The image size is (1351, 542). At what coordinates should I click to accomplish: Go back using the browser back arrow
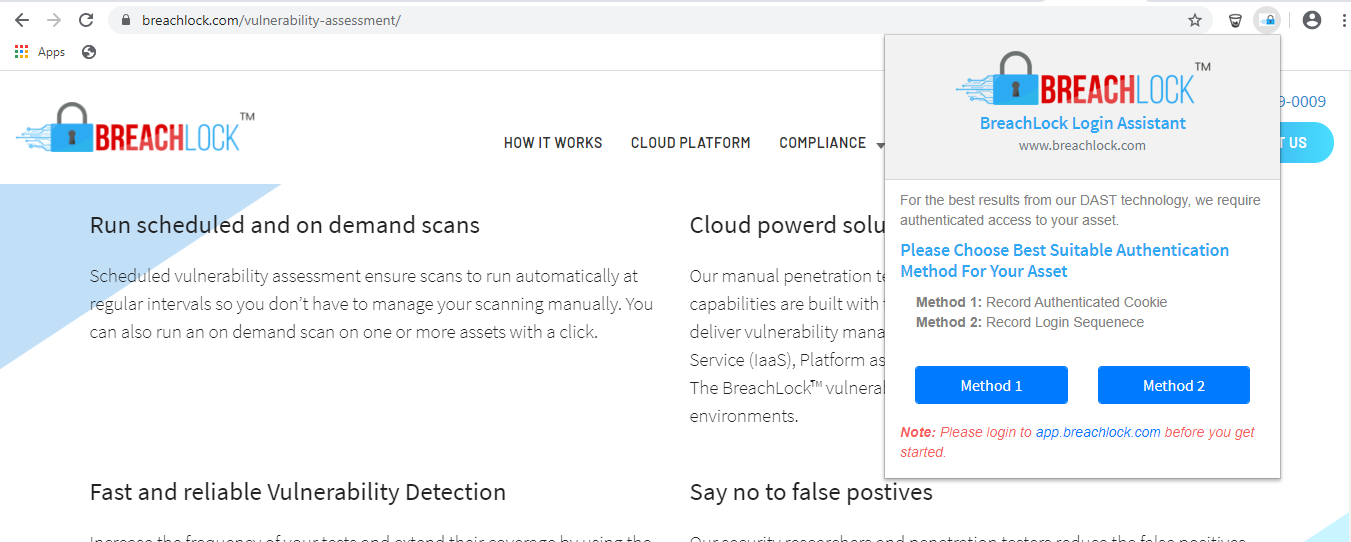(x=21, y=20)
